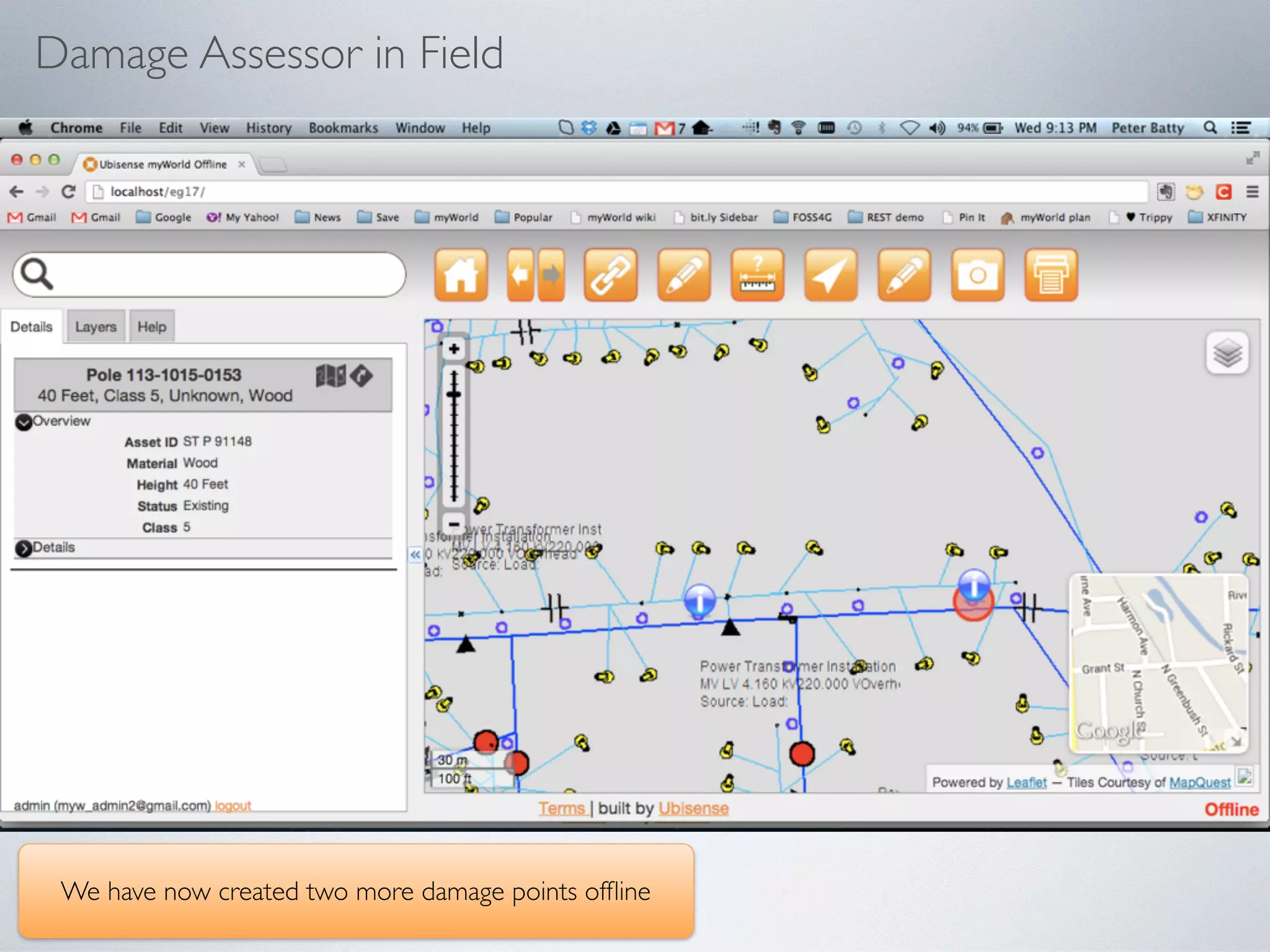1270x952 pixels.
Task: Click the back arrow navigation toolbar button
Action: 521,275
